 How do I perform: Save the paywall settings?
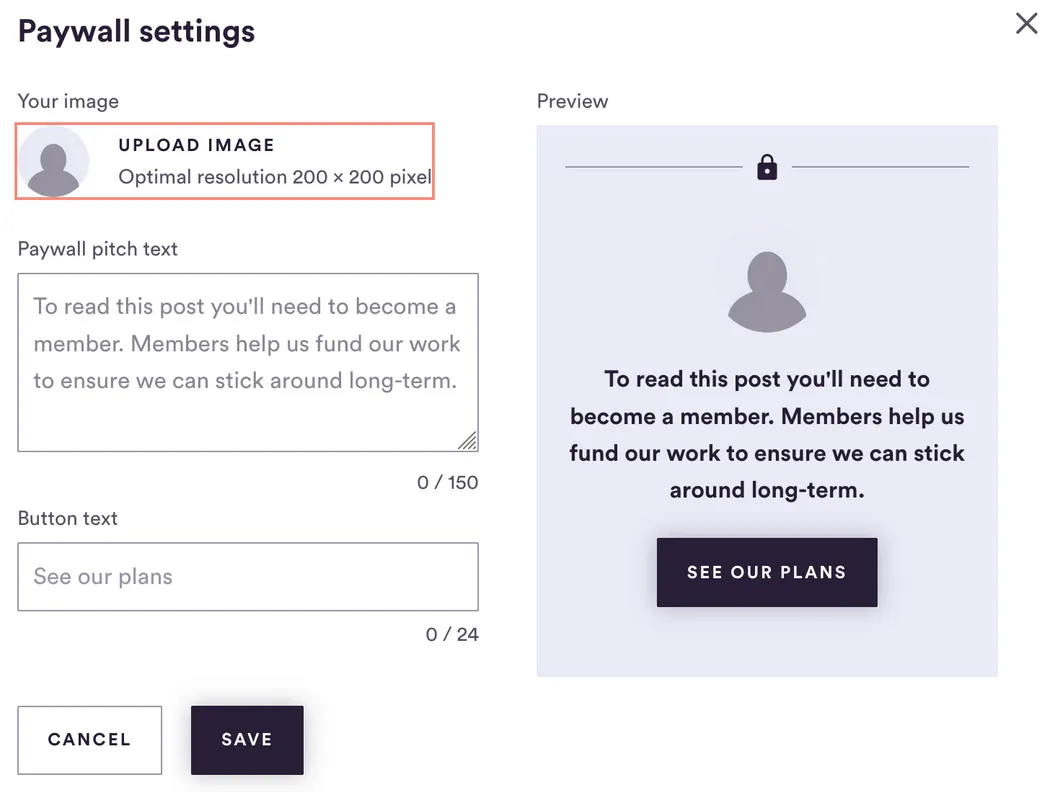[247, 740]
